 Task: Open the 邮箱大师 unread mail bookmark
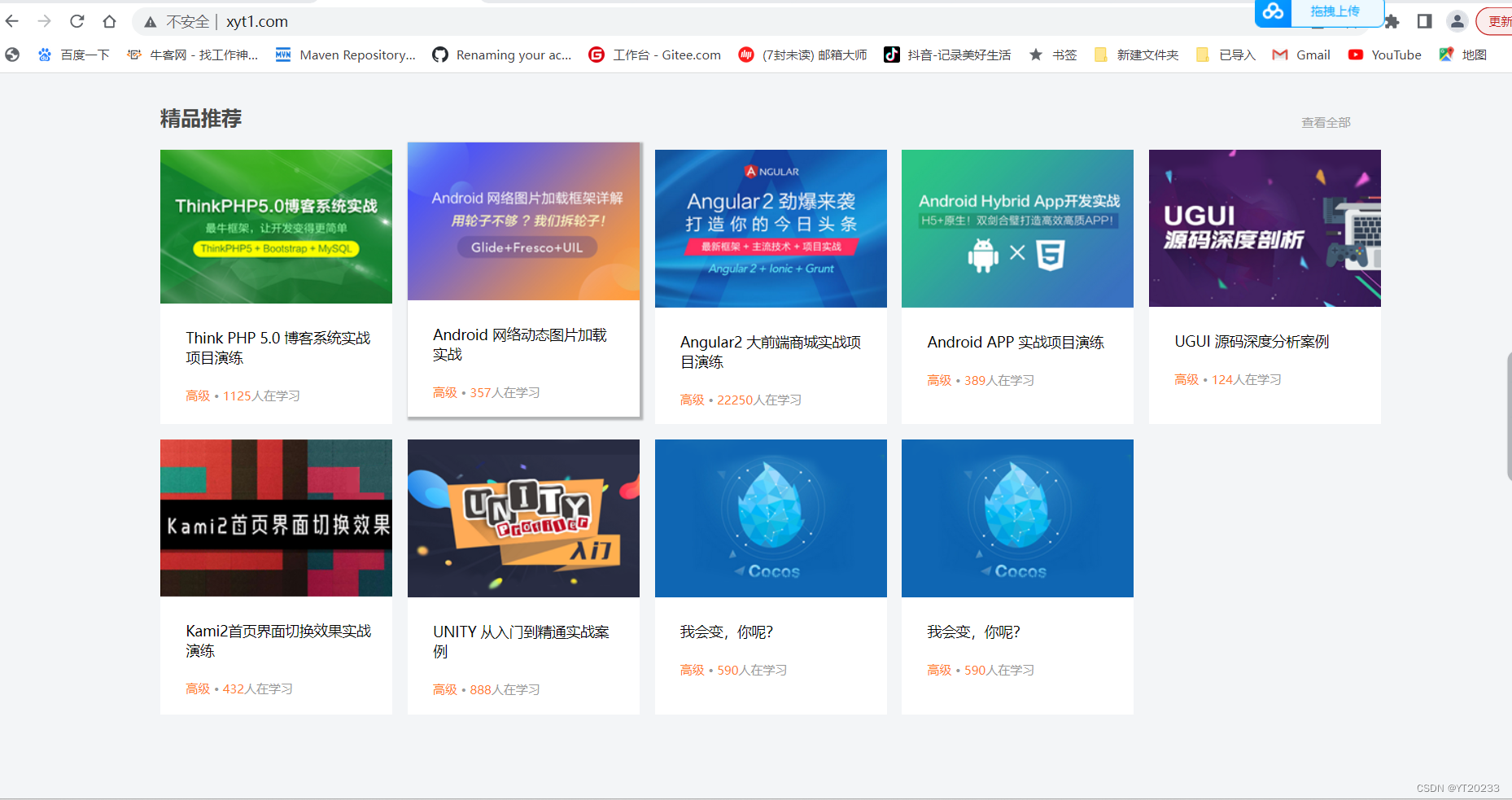(802, 55)
